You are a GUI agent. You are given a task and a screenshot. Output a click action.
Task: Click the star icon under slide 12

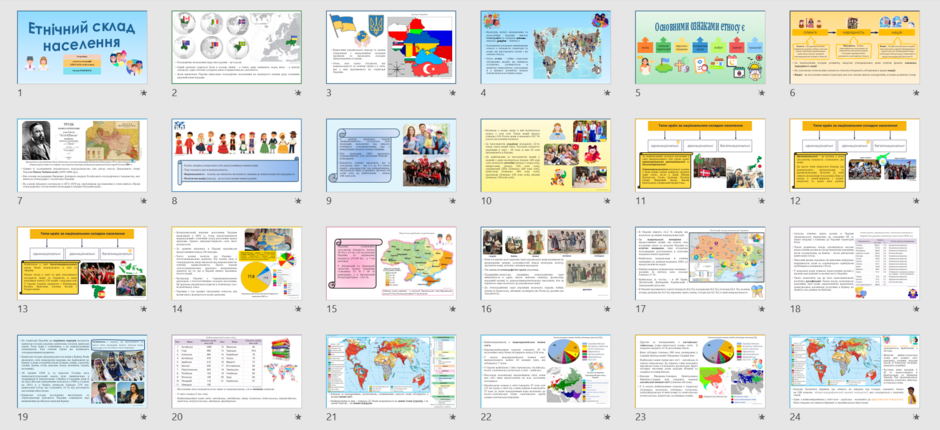point(915,202)
